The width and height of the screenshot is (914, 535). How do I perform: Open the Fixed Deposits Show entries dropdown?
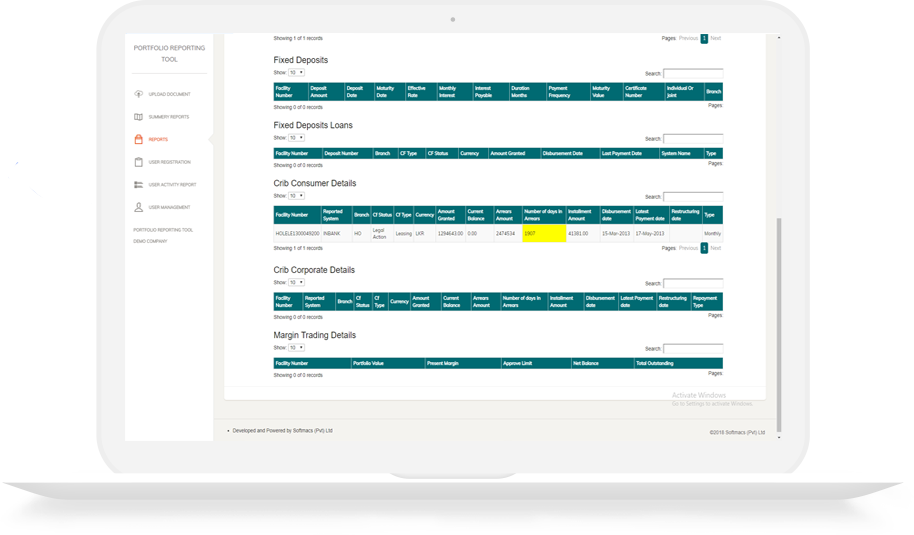(x=297, y=73)
